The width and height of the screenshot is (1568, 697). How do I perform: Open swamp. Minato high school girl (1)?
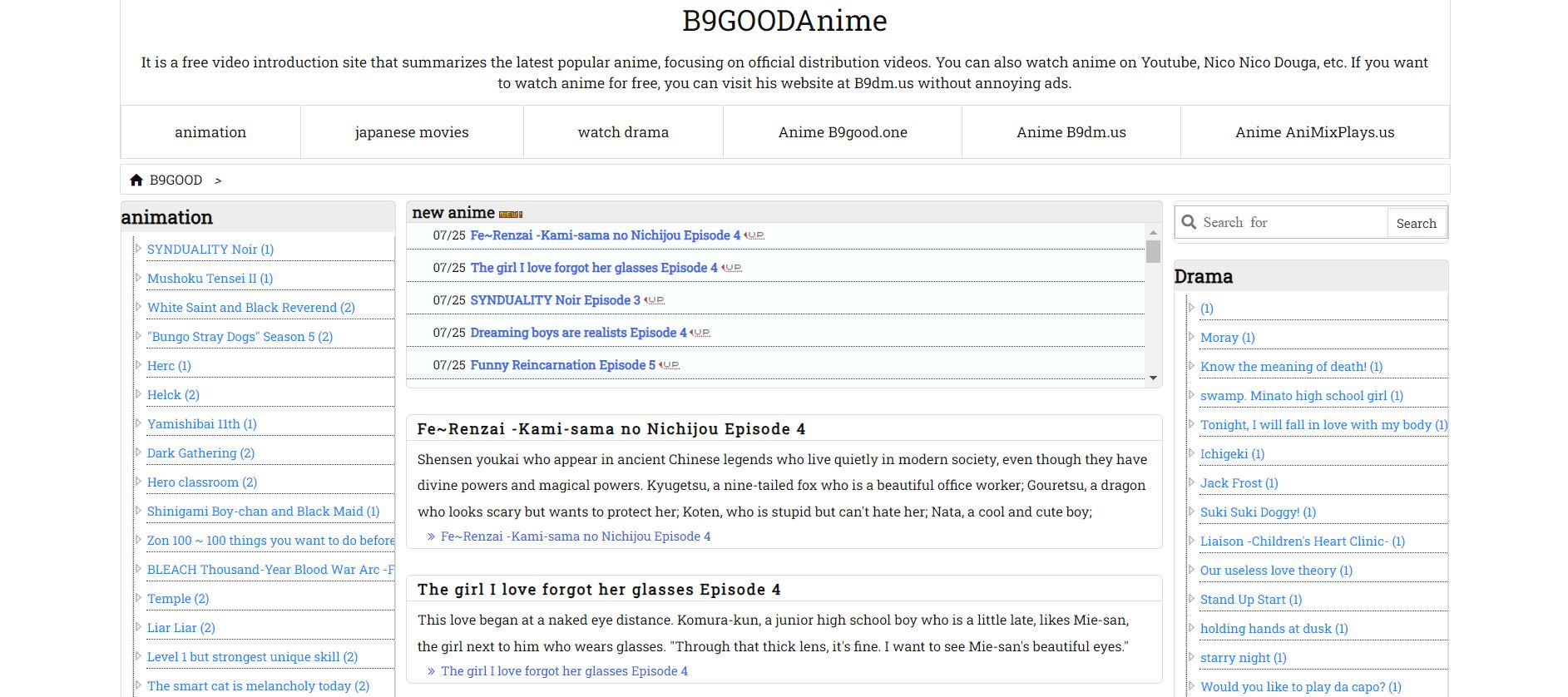point(1301,395)
